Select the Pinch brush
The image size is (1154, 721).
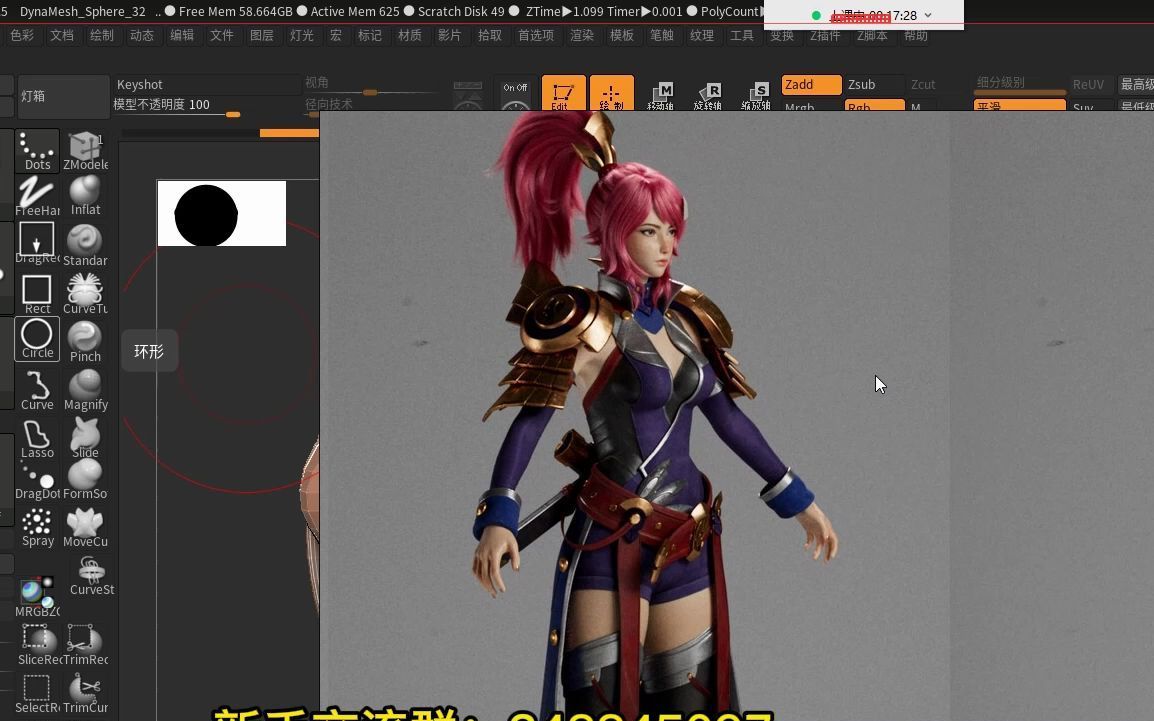coord(85,338)
